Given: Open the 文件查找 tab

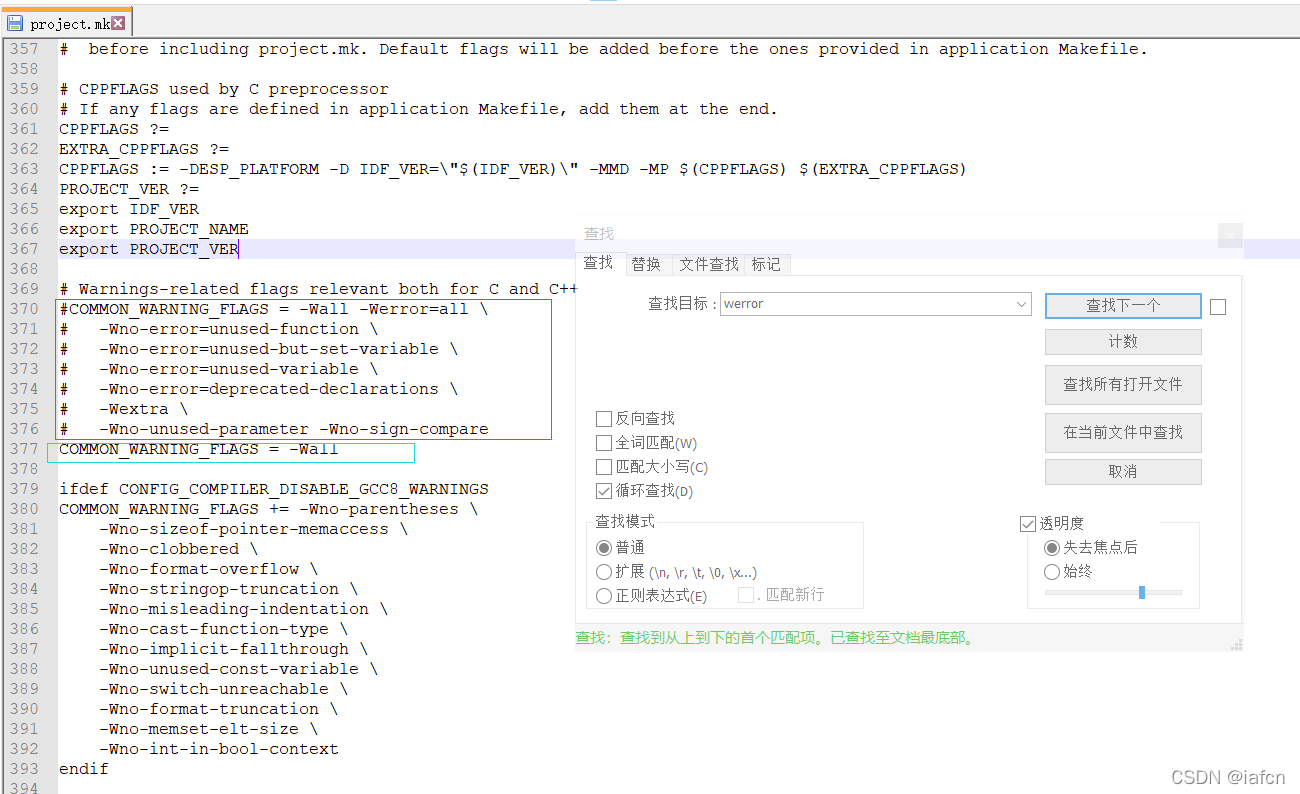Looking at the screenshot, I should [709, 264].
